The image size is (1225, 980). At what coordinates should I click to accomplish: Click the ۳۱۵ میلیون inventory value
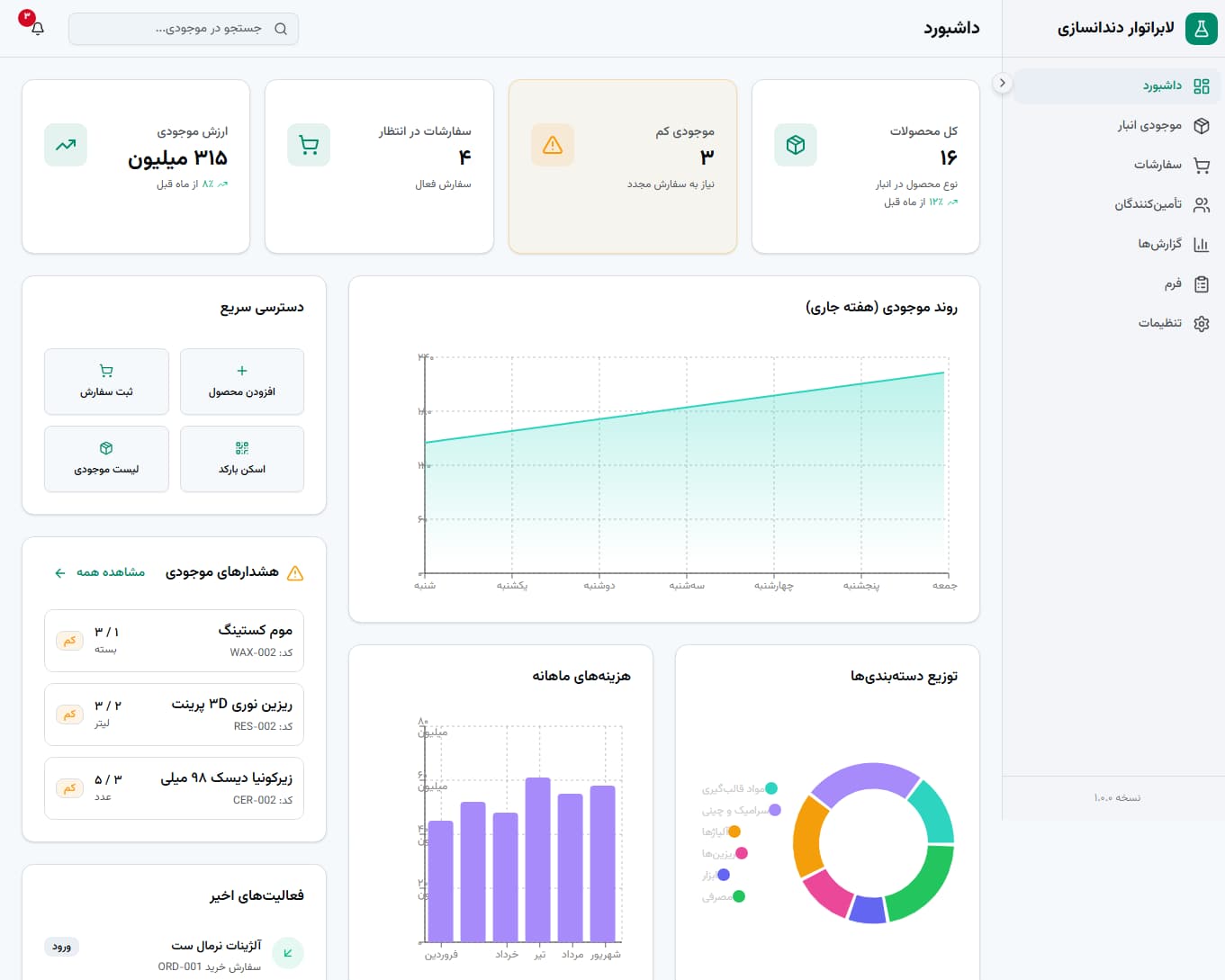tap(178, 157)
